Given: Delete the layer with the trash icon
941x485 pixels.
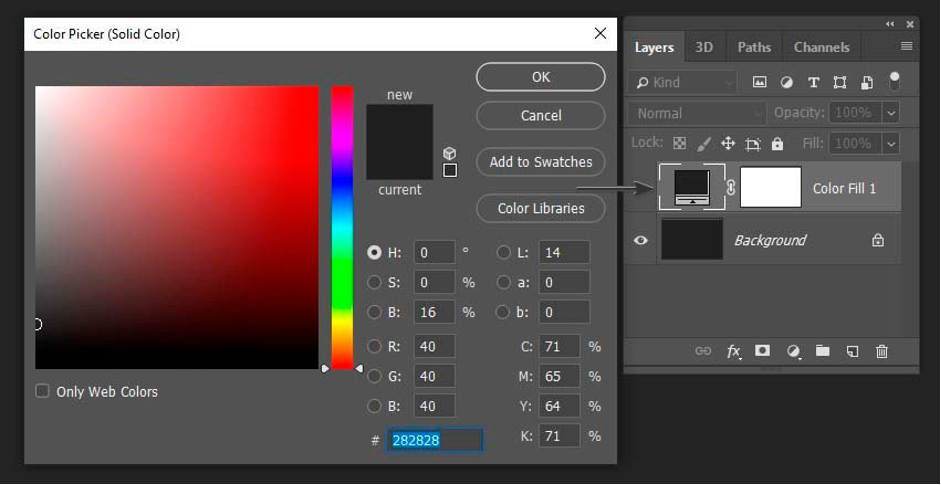Looking at the screenshot, I should pyautogui.click(x=881, y=351).
